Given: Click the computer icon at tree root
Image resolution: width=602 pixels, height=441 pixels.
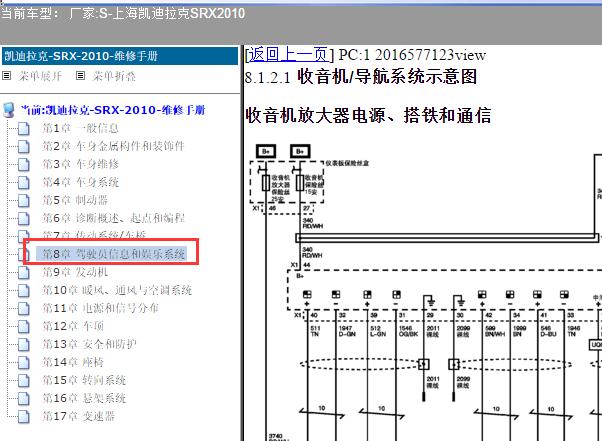Looking at the screenshot, I should [8, 110].
